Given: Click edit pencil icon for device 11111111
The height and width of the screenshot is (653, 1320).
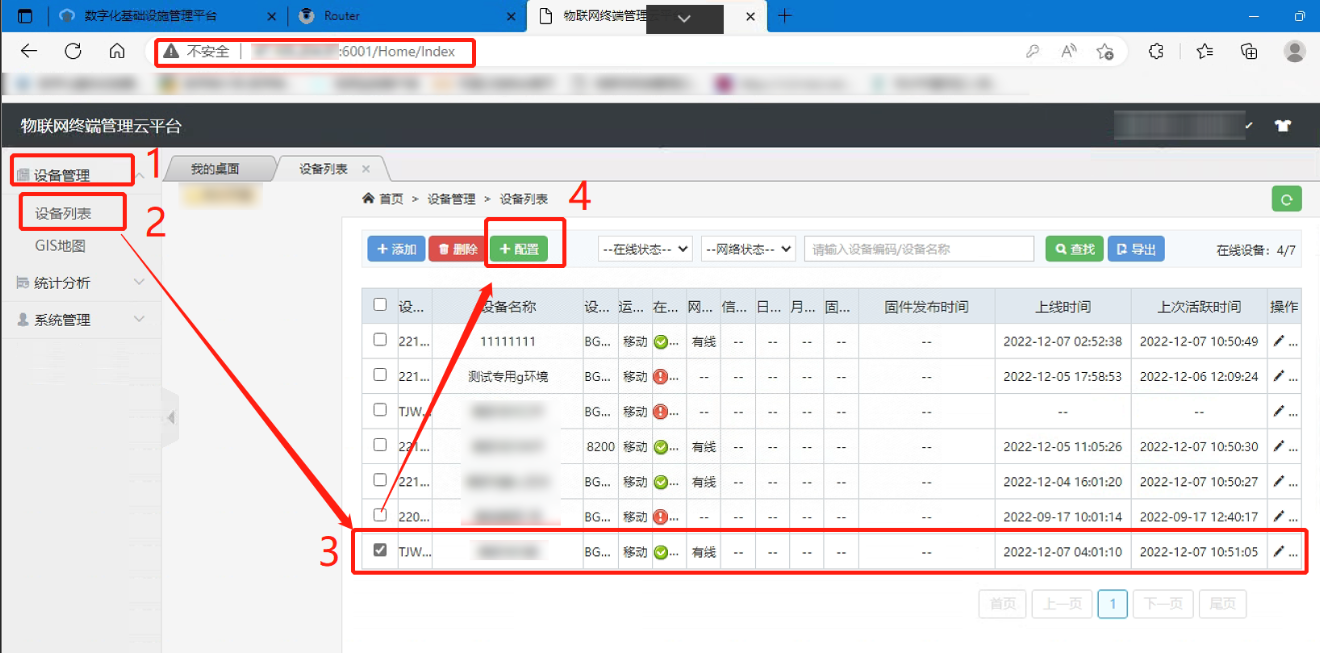Looking at the screenshot, I should point(1278,341).
